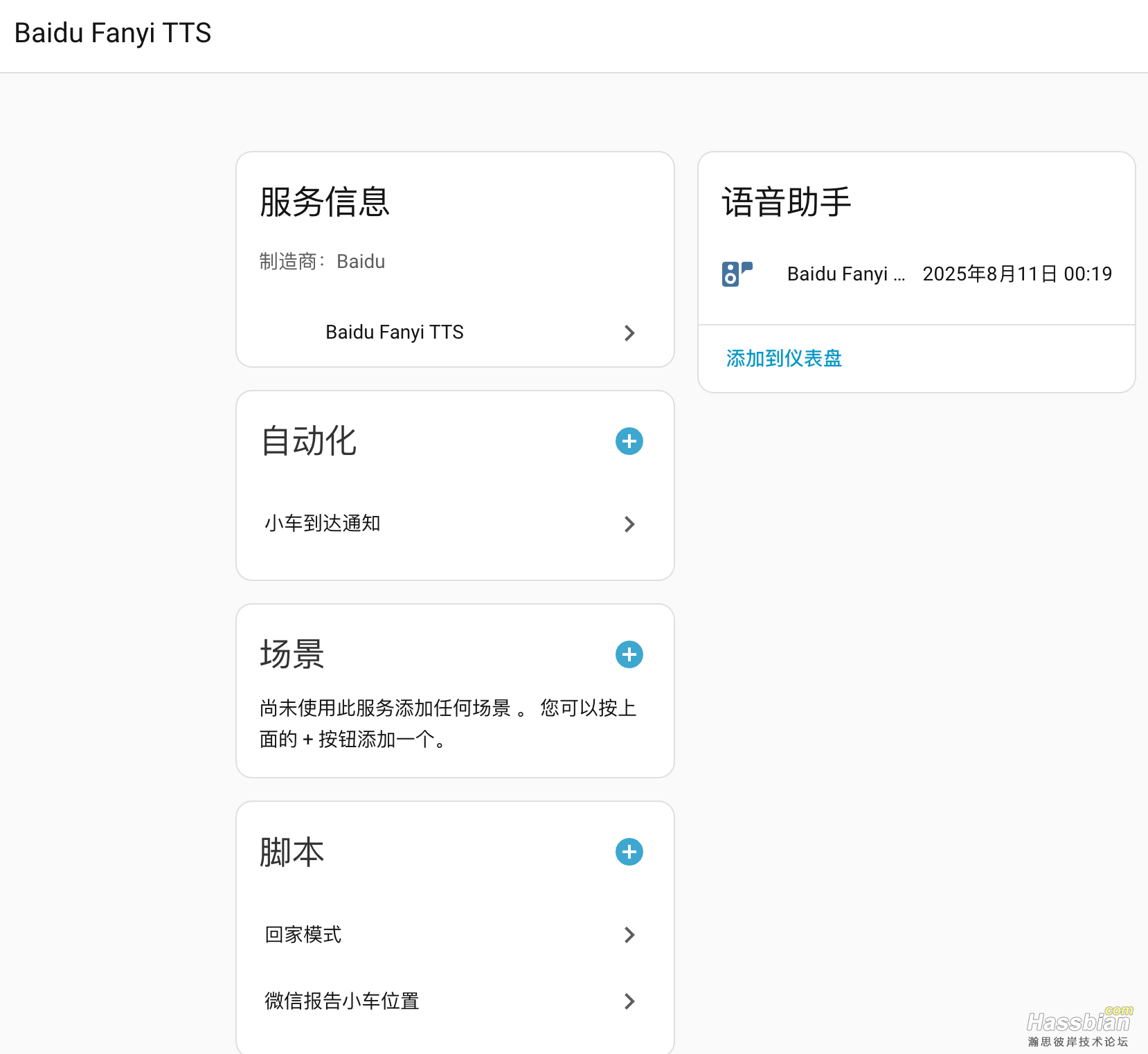This screenshot has height=1054, width=1148.
Task: Add a new automation with plus icon
Action: [629, 441]
